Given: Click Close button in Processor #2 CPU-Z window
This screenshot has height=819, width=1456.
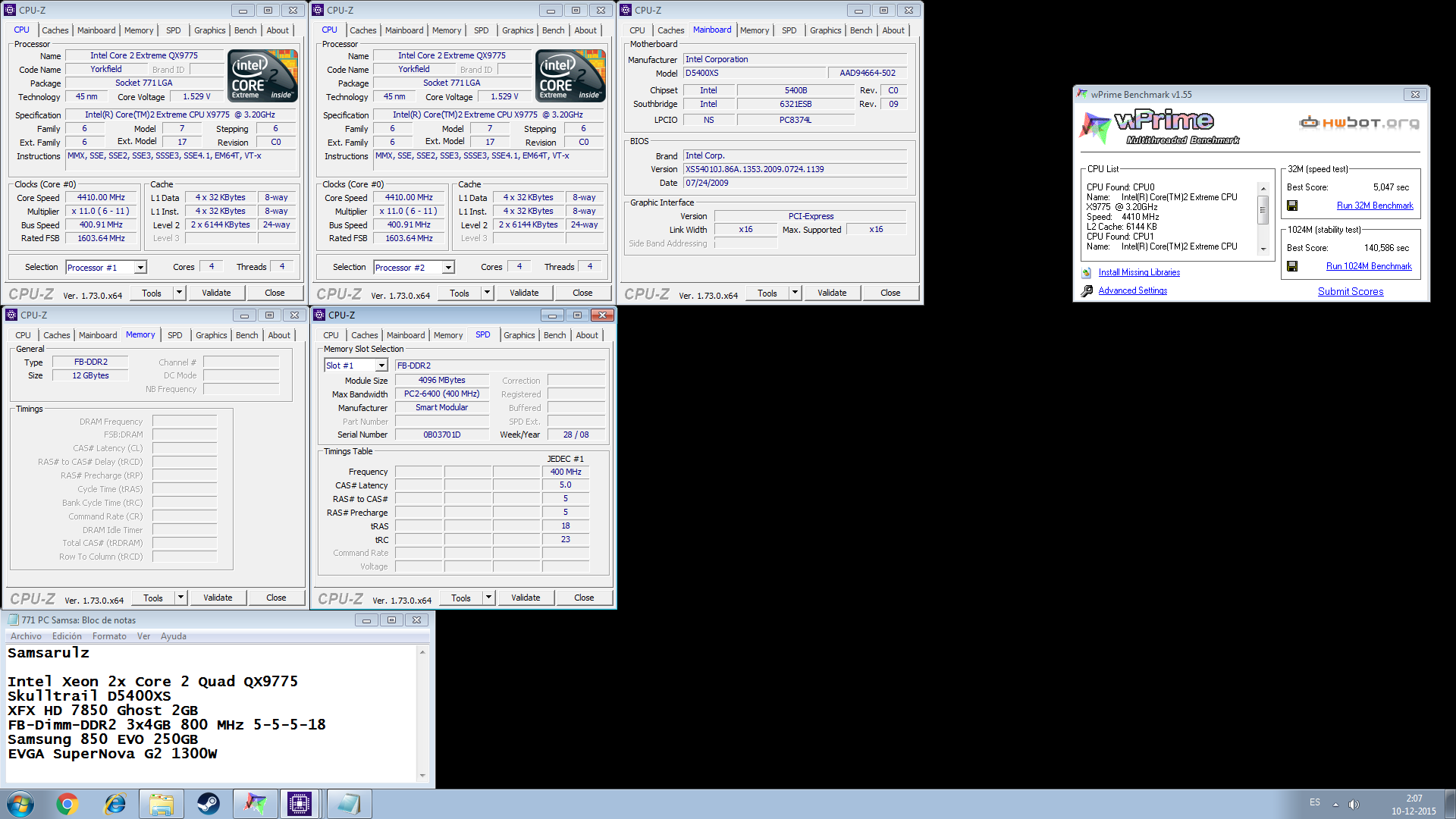Looking at the screenshot, I should pyautogui.click(x=582, y=293).
